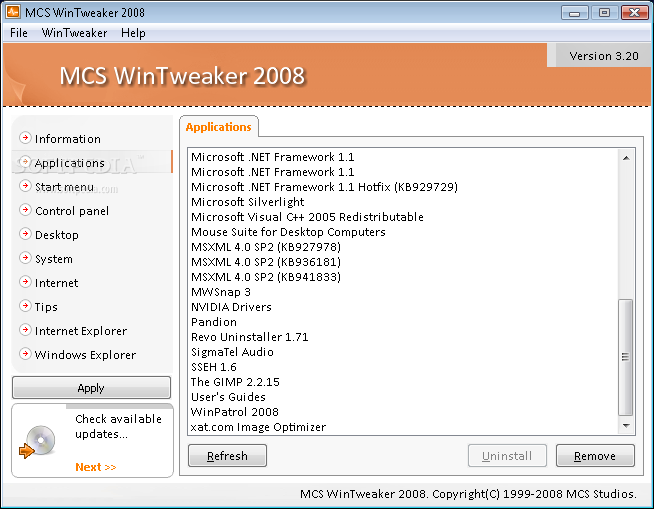Click the CD update icon
Screen dimensions: 654x509
click(38, 441)
